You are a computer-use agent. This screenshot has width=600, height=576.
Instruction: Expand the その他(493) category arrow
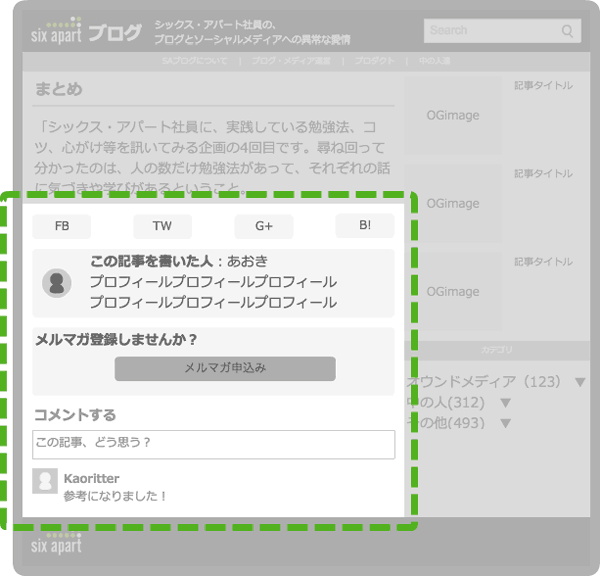pos(505,423)
